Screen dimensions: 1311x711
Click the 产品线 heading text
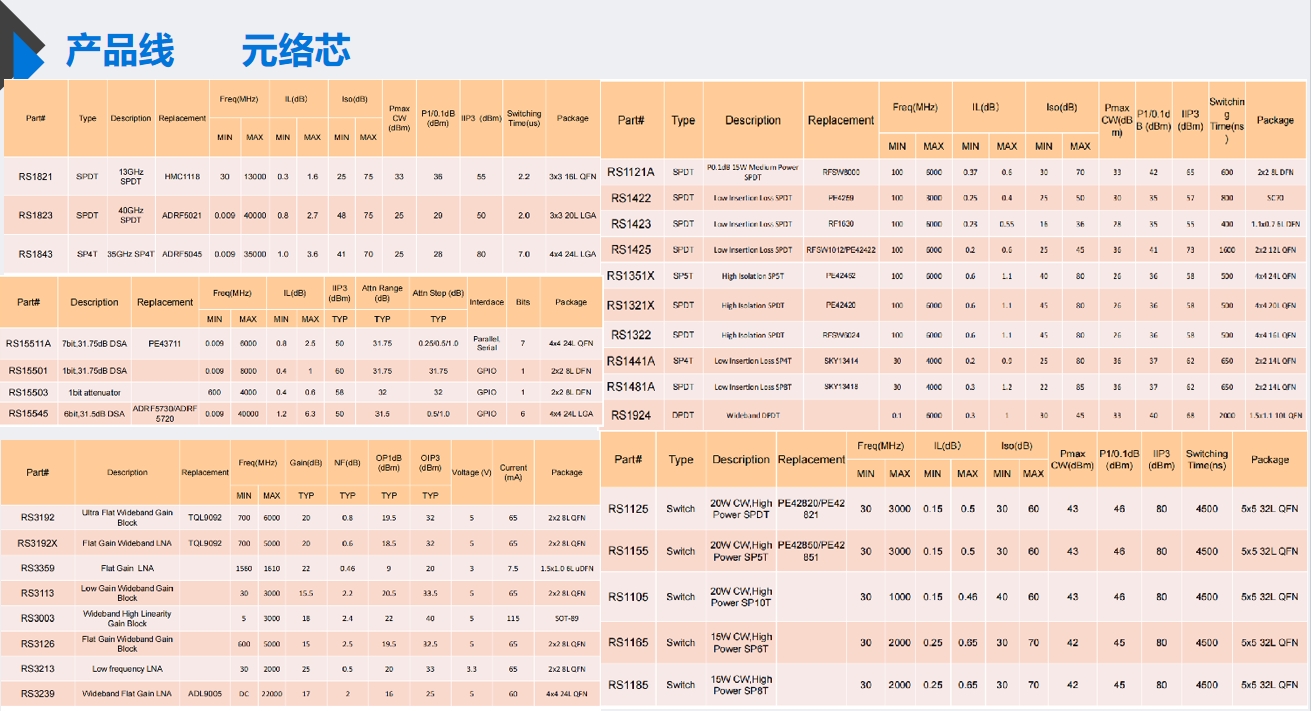(x=120, y=50)
